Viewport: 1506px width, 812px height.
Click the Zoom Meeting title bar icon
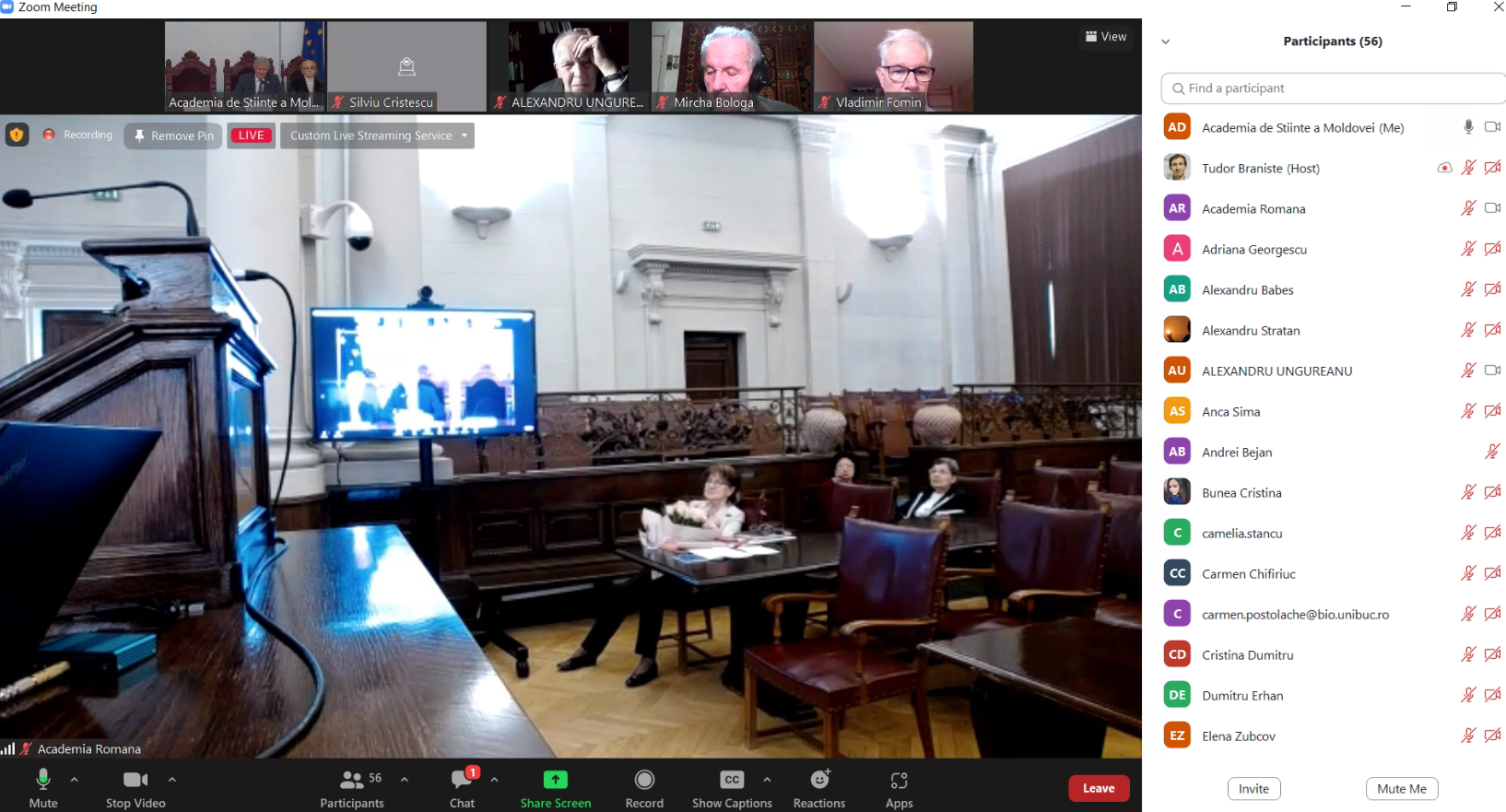click(x=6, y=6)
